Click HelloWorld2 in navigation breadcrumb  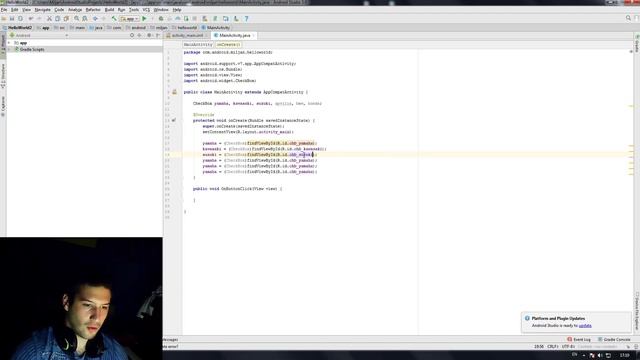(x=17, y=28)
